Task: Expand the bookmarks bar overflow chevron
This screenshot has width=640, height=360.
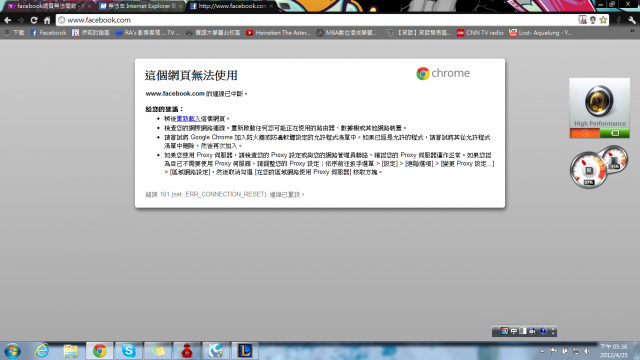Action: coord(633,32)
